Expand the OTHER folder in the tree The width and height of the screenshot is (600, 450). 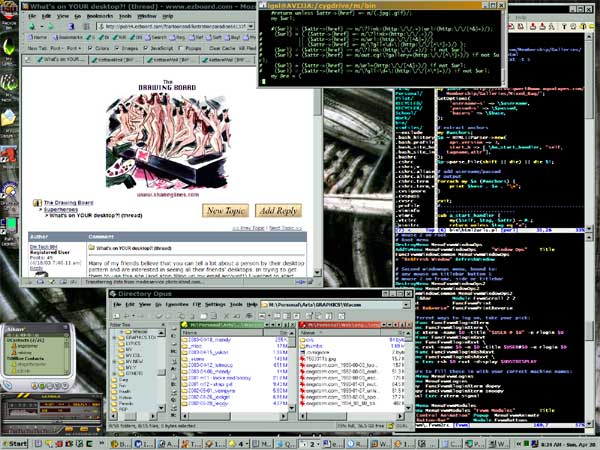coord(114,373)
